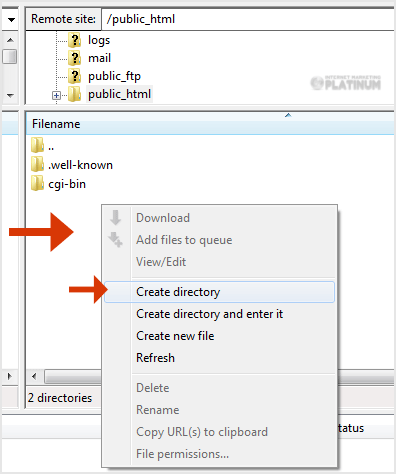This screenshot has height=474, width=396.
Task: Click the left arrow of horizontal scrollbar
Action: tap(34, 377)
